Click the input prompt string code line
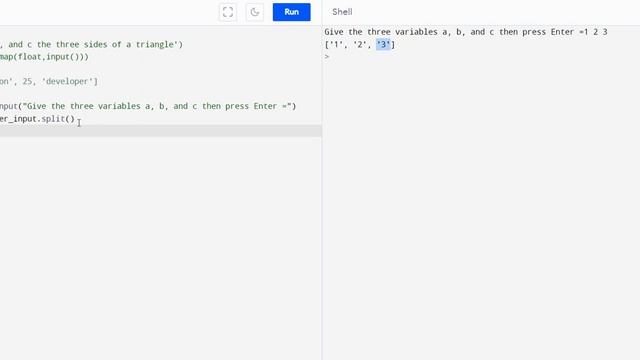Screen dimensions: 640x360 point(148,106)
